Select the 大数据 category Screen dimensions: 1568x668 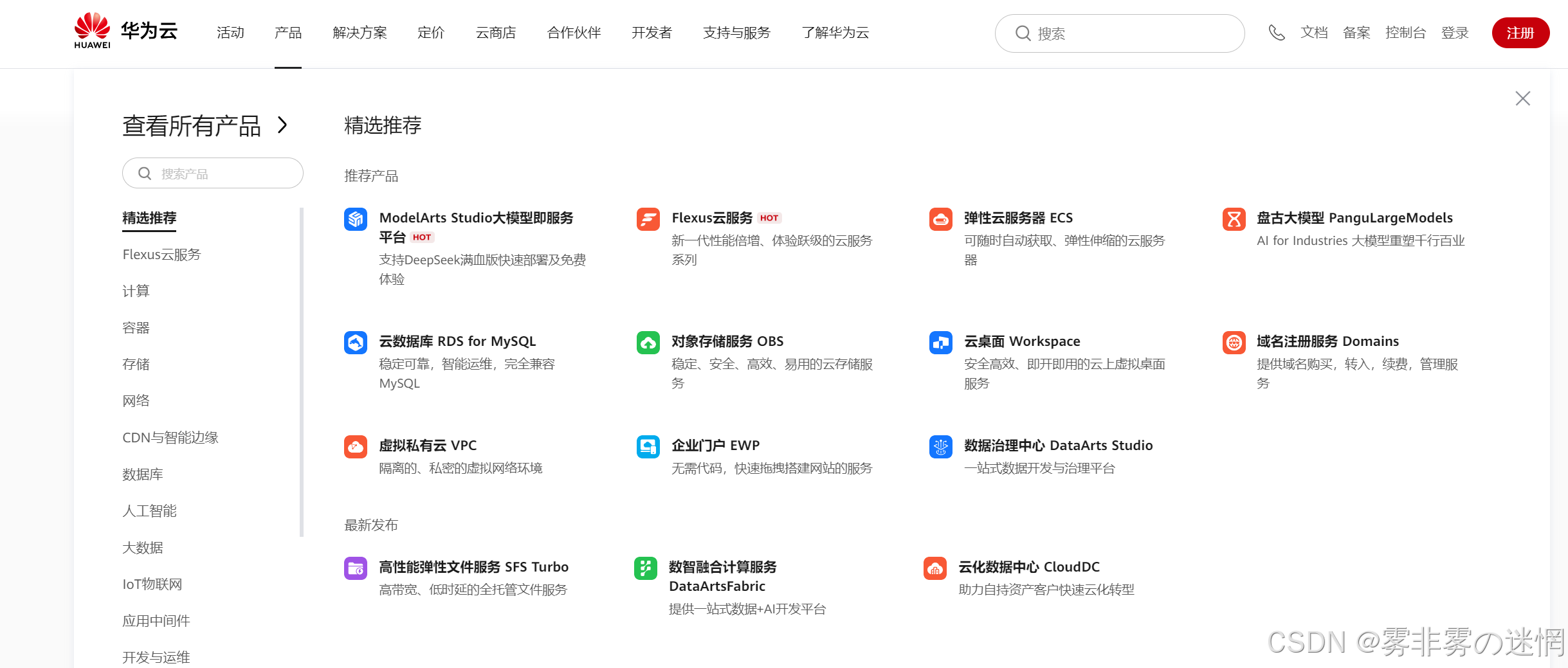143,548
